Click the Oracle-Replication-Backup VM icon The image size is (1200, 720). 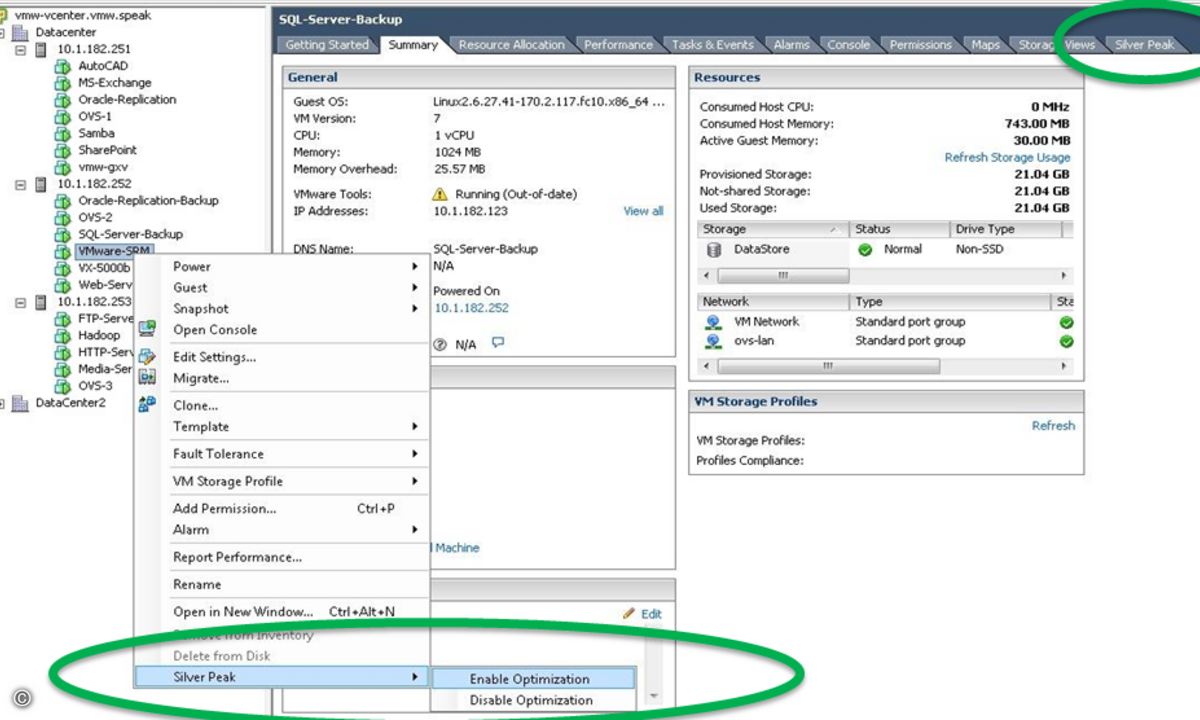[63, 201]
